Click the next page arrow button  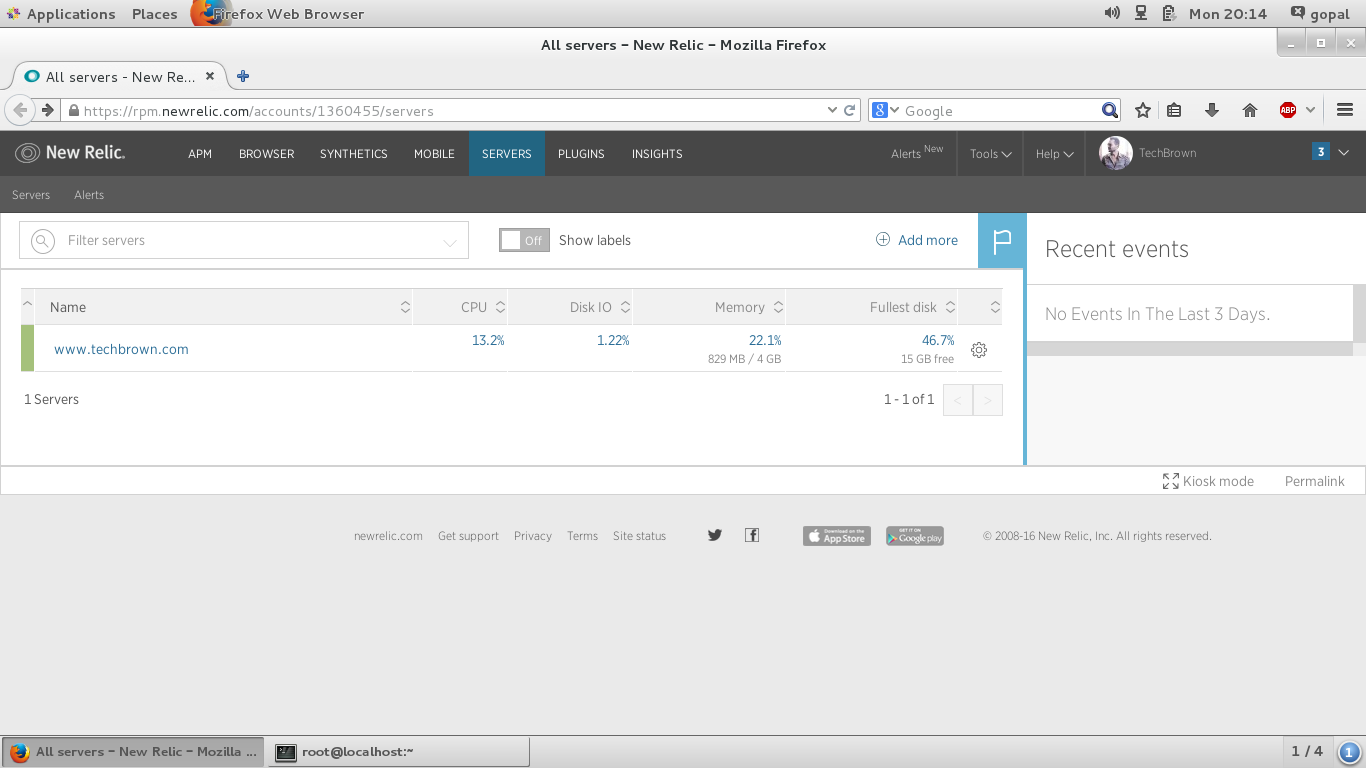click(988, 401)
